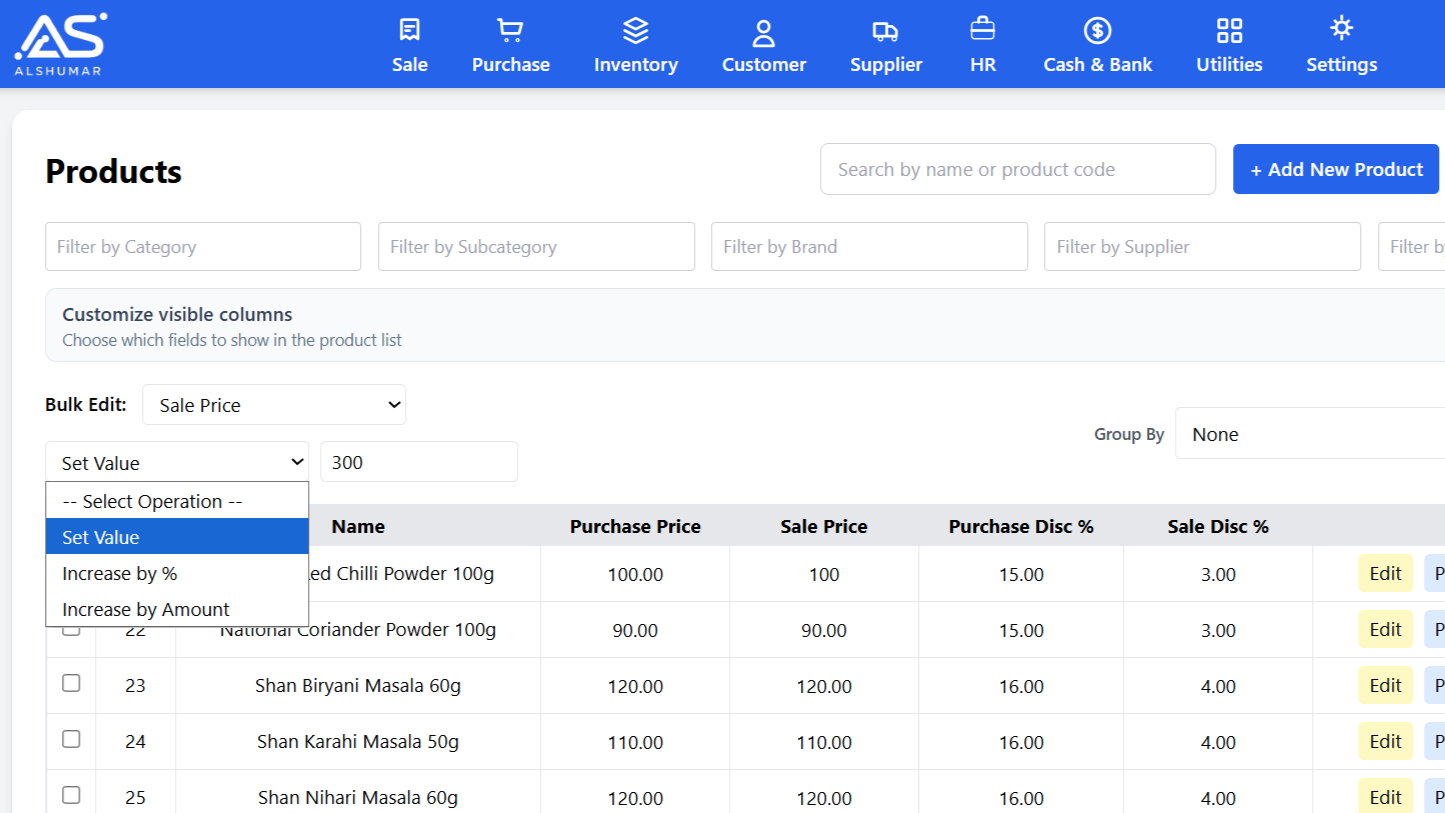1445x813 pixels.
Task: Open the HR briefcase icon
Action: tap(982, 29)
